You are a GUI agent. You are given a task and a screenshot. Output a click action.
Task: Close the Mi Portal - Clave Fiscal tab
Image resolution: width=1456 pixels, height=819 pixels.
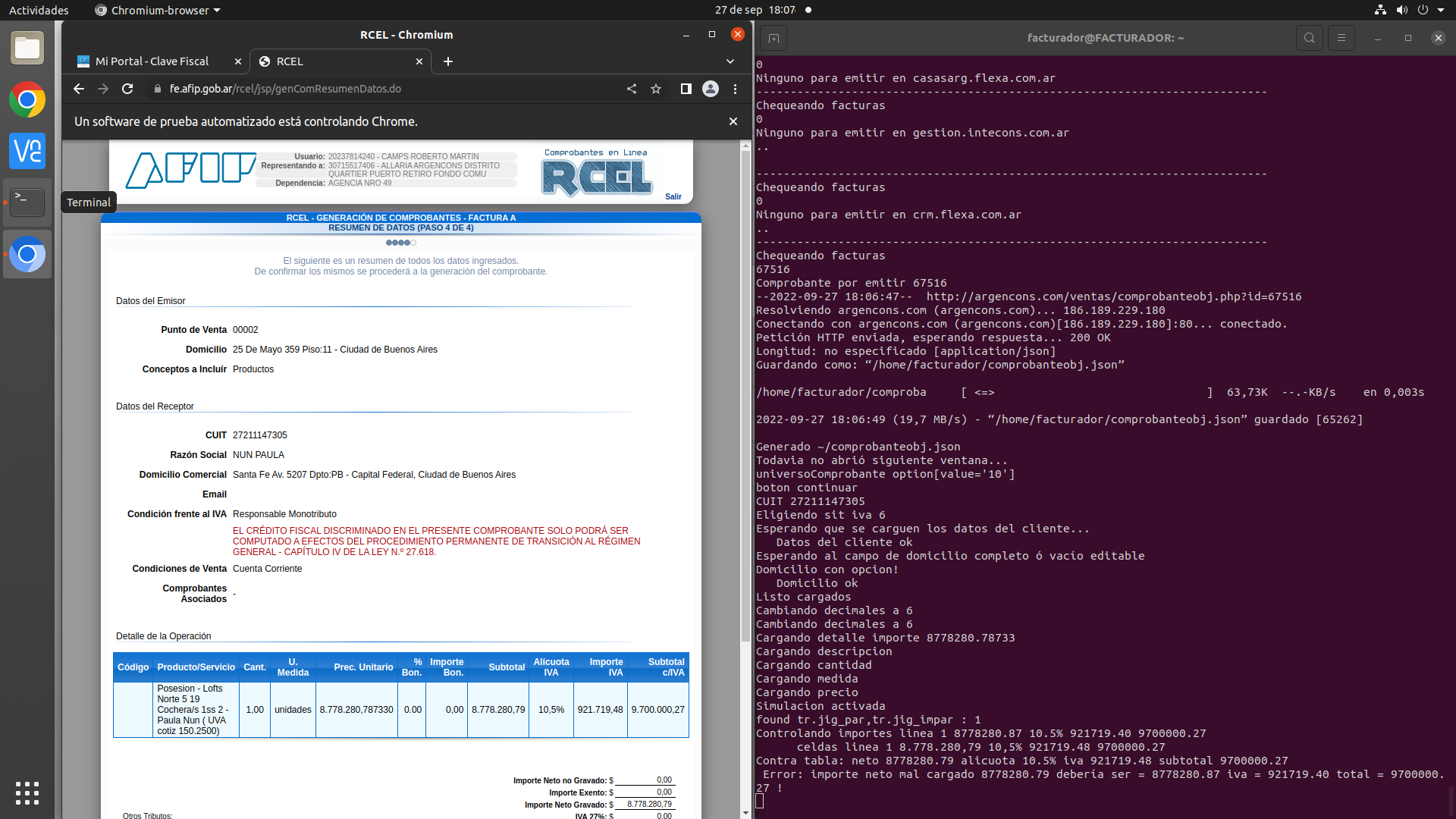coord(237,61)
